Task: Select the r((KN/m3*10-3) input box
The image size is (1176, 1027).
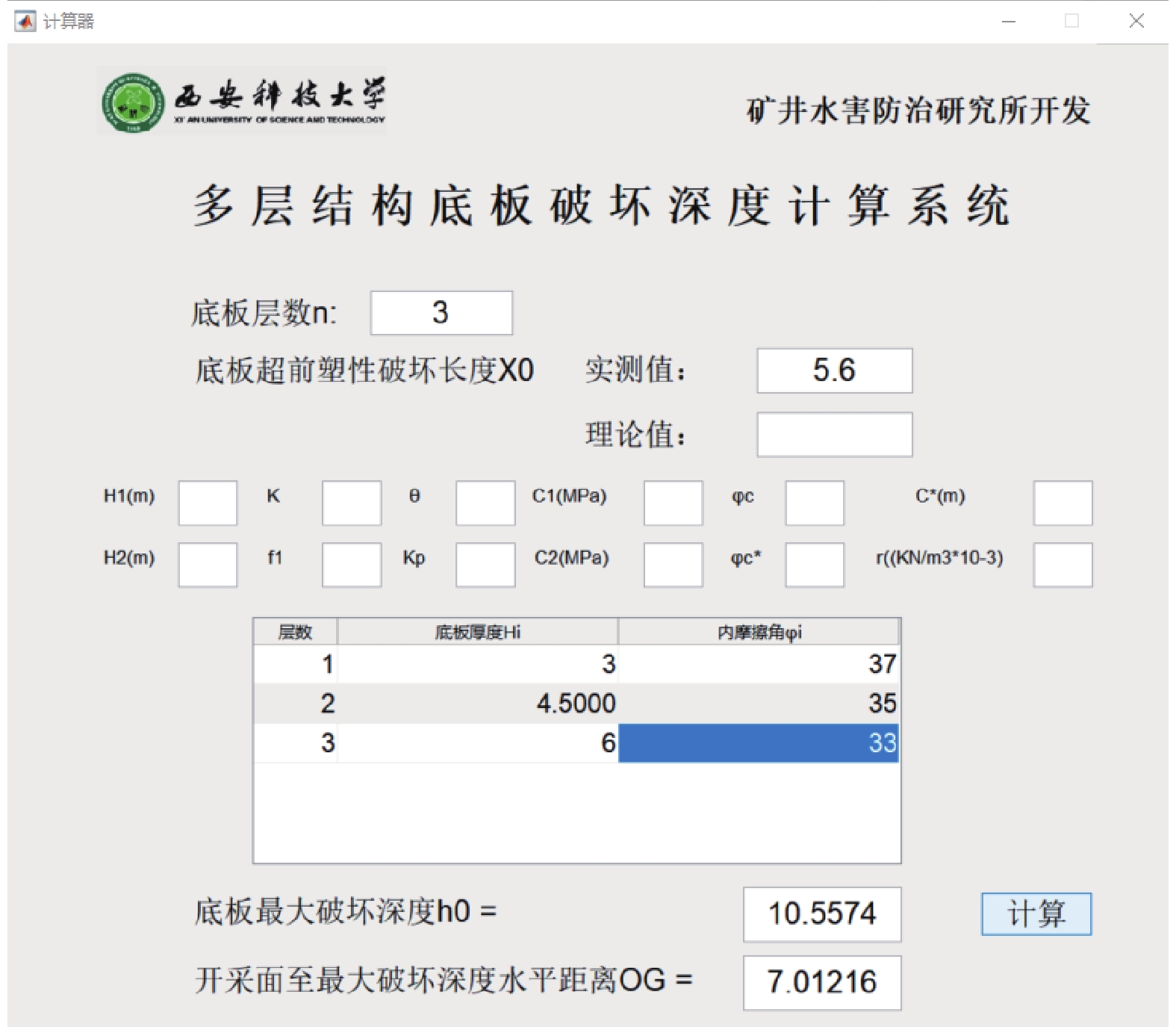Action: click(1063, 565)
